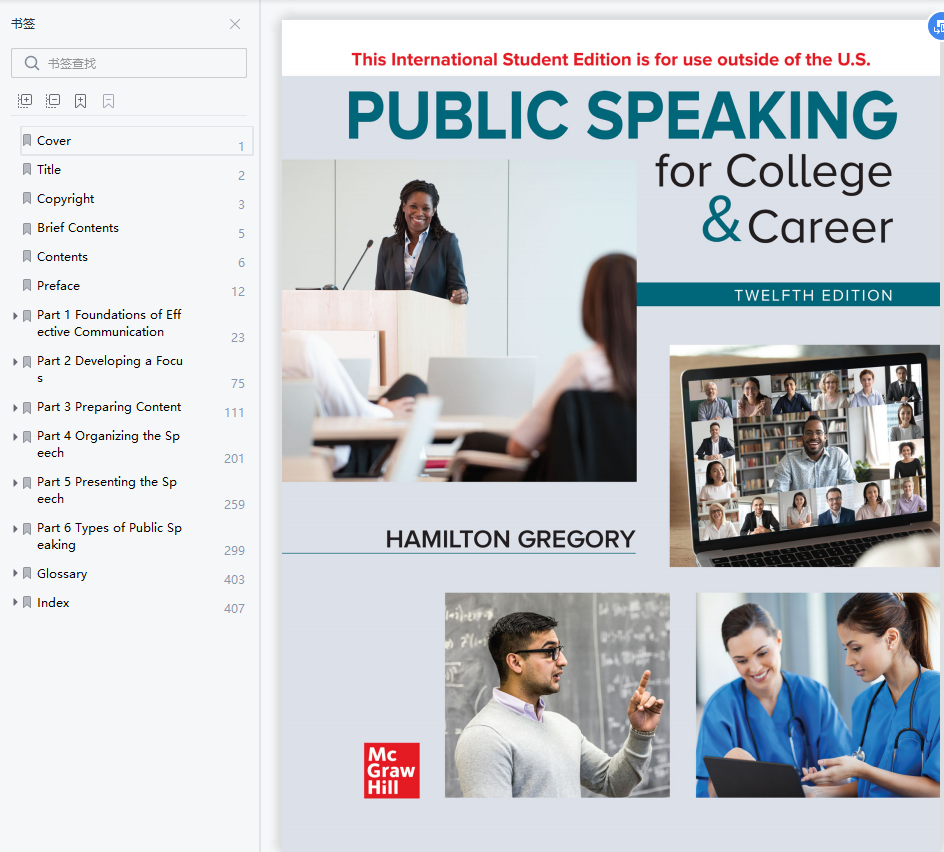Click the blue floating assistant button
The height and width of the screenshot is (852, 944).
[936, 27]
